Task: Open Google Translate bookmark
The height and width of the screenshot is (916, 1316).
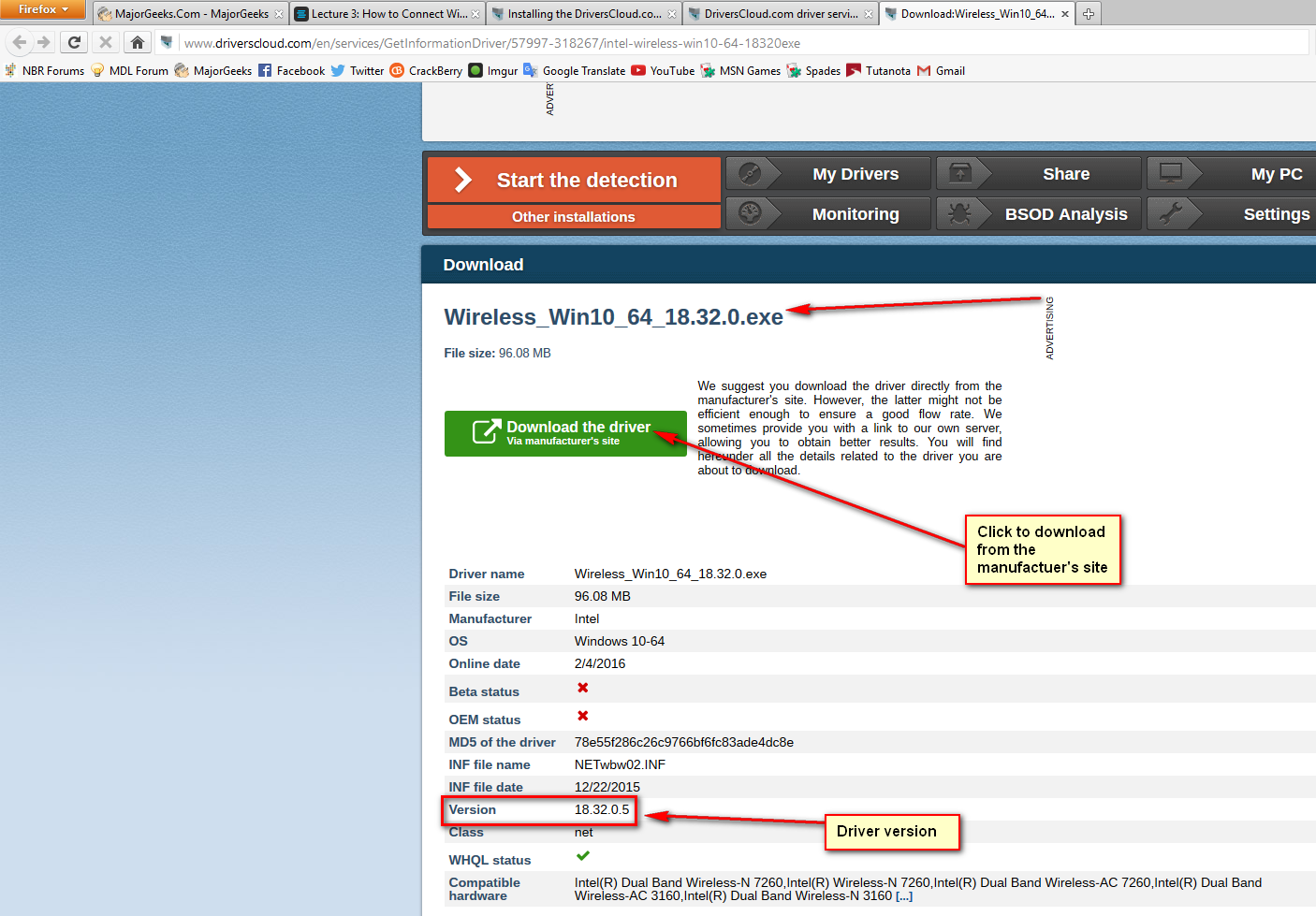Action: [575, 70]
